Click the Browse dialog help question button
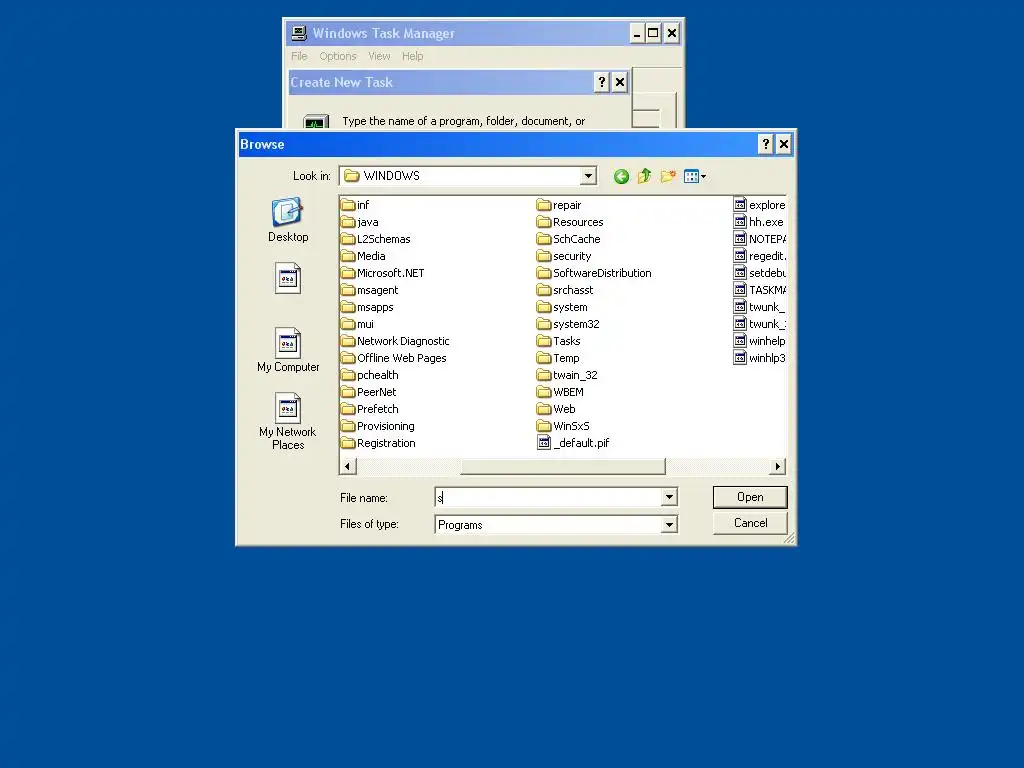 pos(765,144)
